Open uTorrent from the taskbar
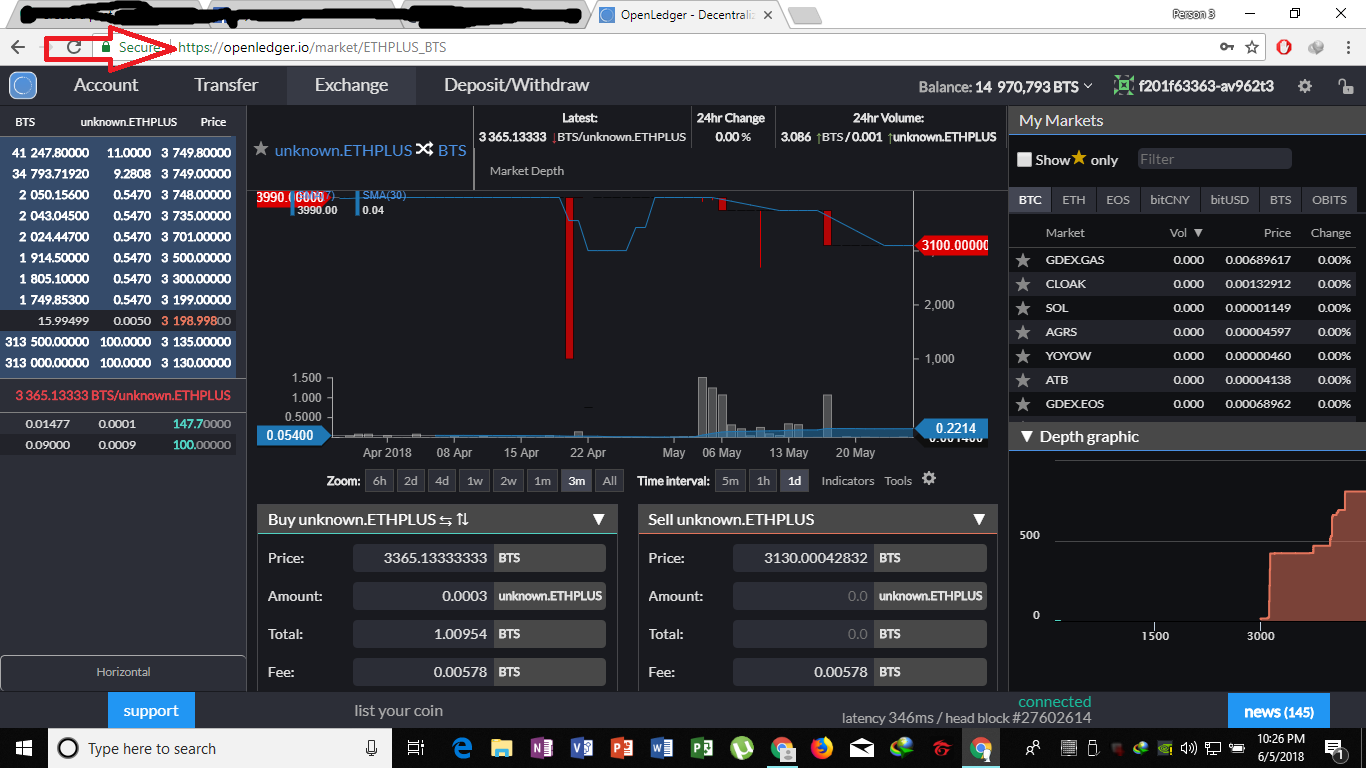The image size is (1366, 768). coord(742,748)
